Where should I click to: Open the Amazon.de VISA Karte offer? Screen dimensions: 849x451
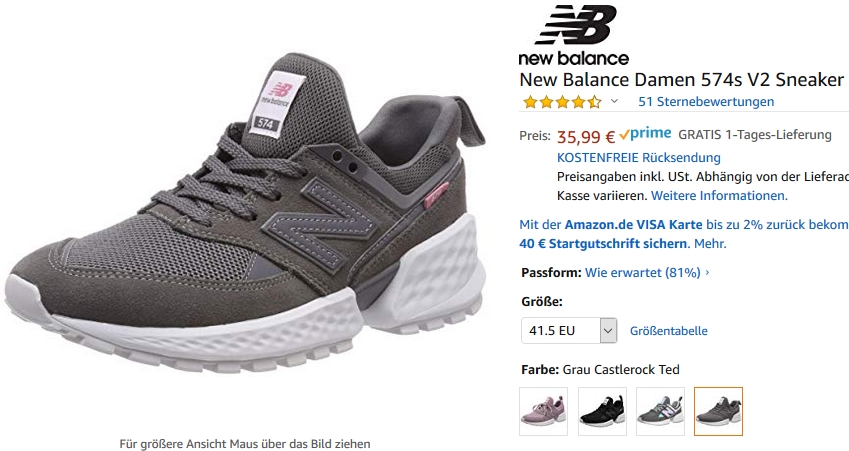pyautogui.click(x=634, y=224)
